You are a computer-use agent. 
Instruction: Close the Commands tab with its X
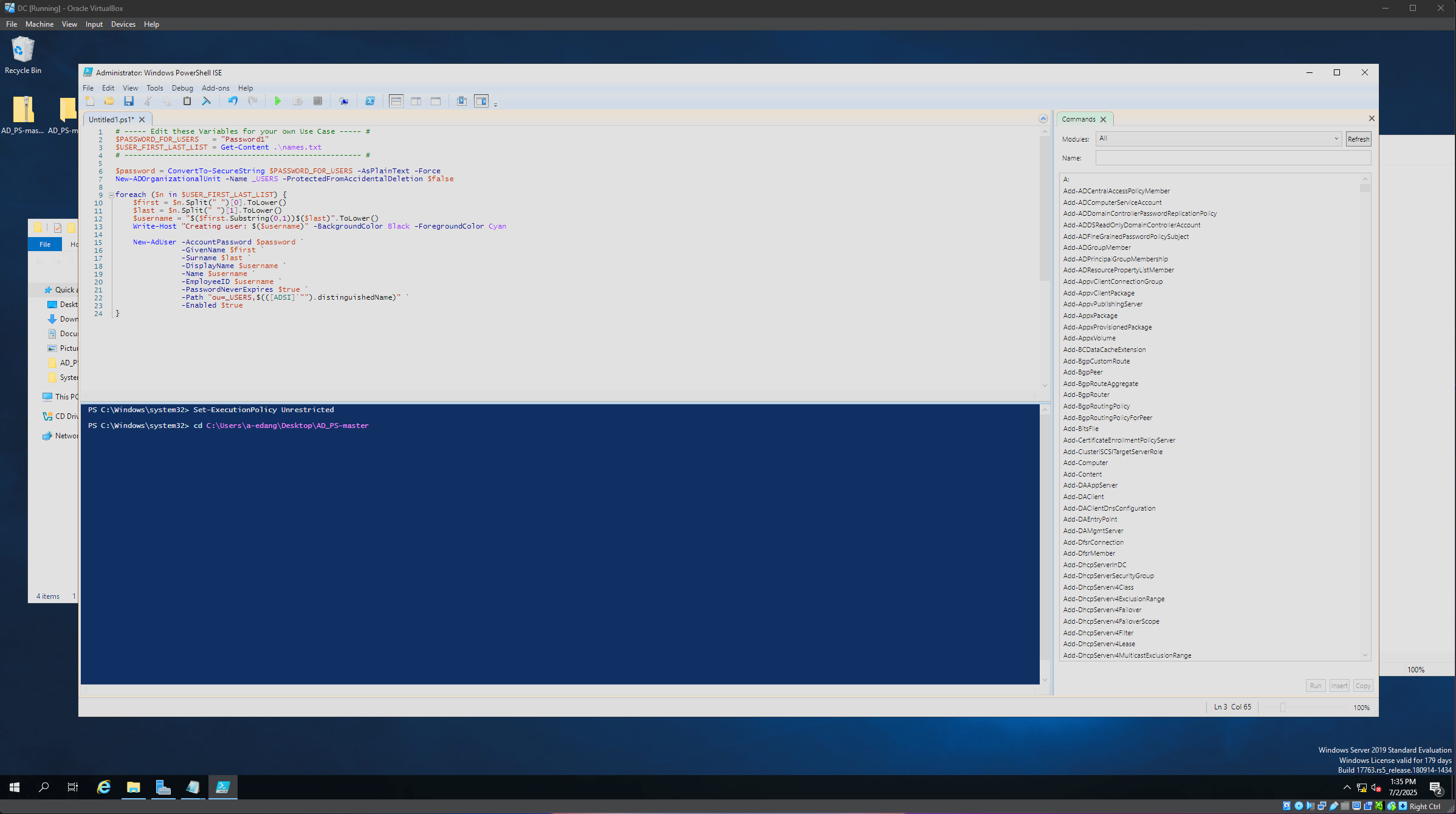click(x=1103, y=120)
